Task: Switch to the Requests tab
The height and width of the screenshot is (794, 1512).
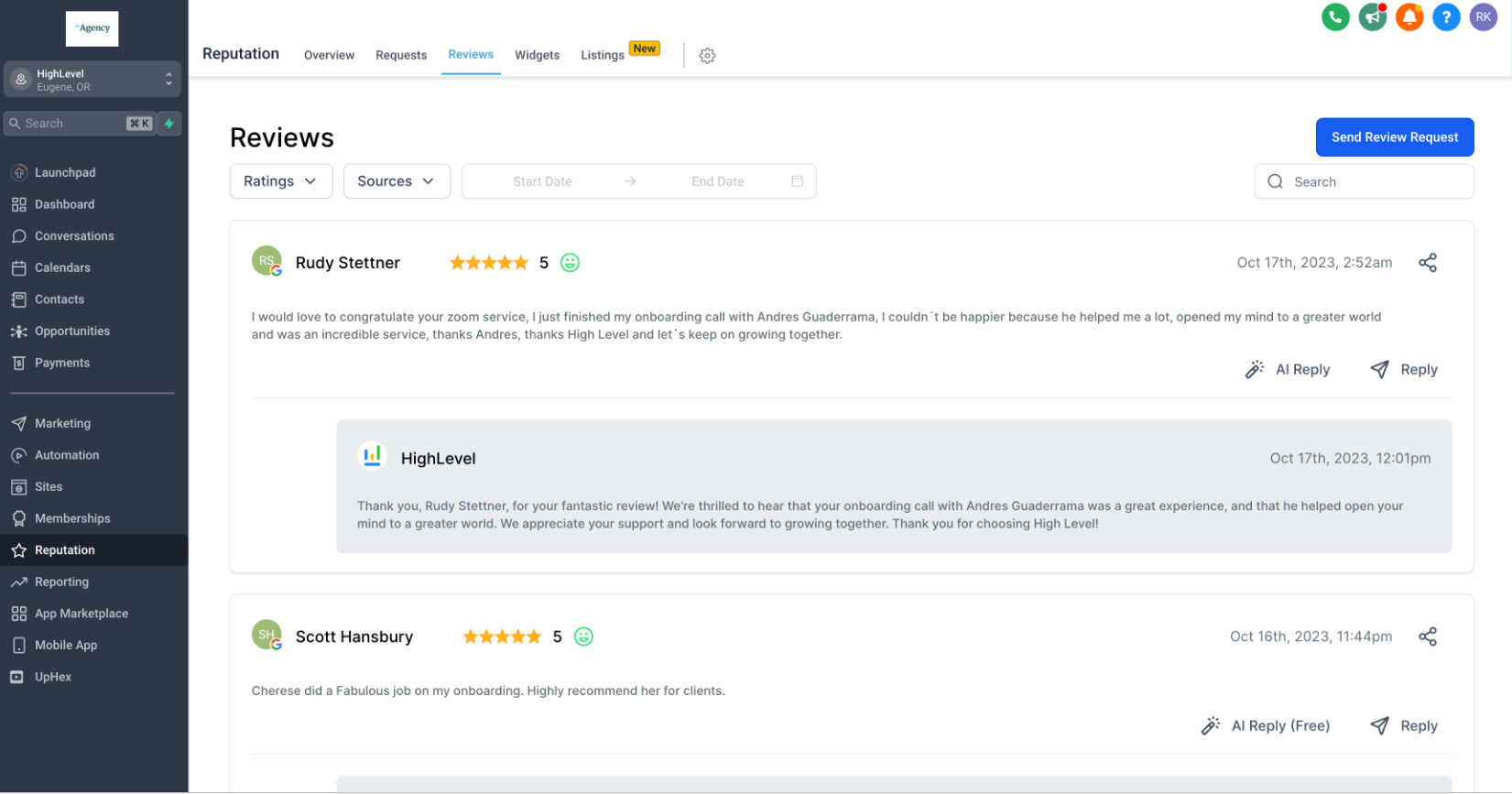Action: [x=401, y=55]
